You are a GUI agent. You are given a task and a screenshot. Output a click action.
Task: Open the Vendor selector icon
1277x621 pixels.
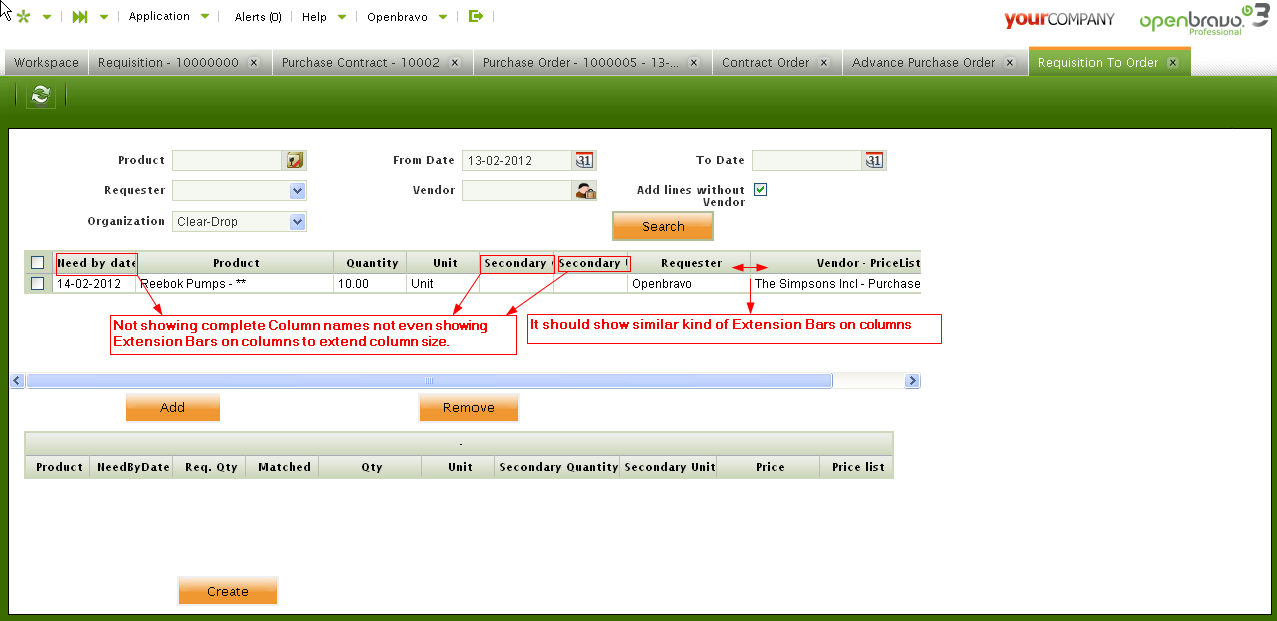tap(585, 190)
